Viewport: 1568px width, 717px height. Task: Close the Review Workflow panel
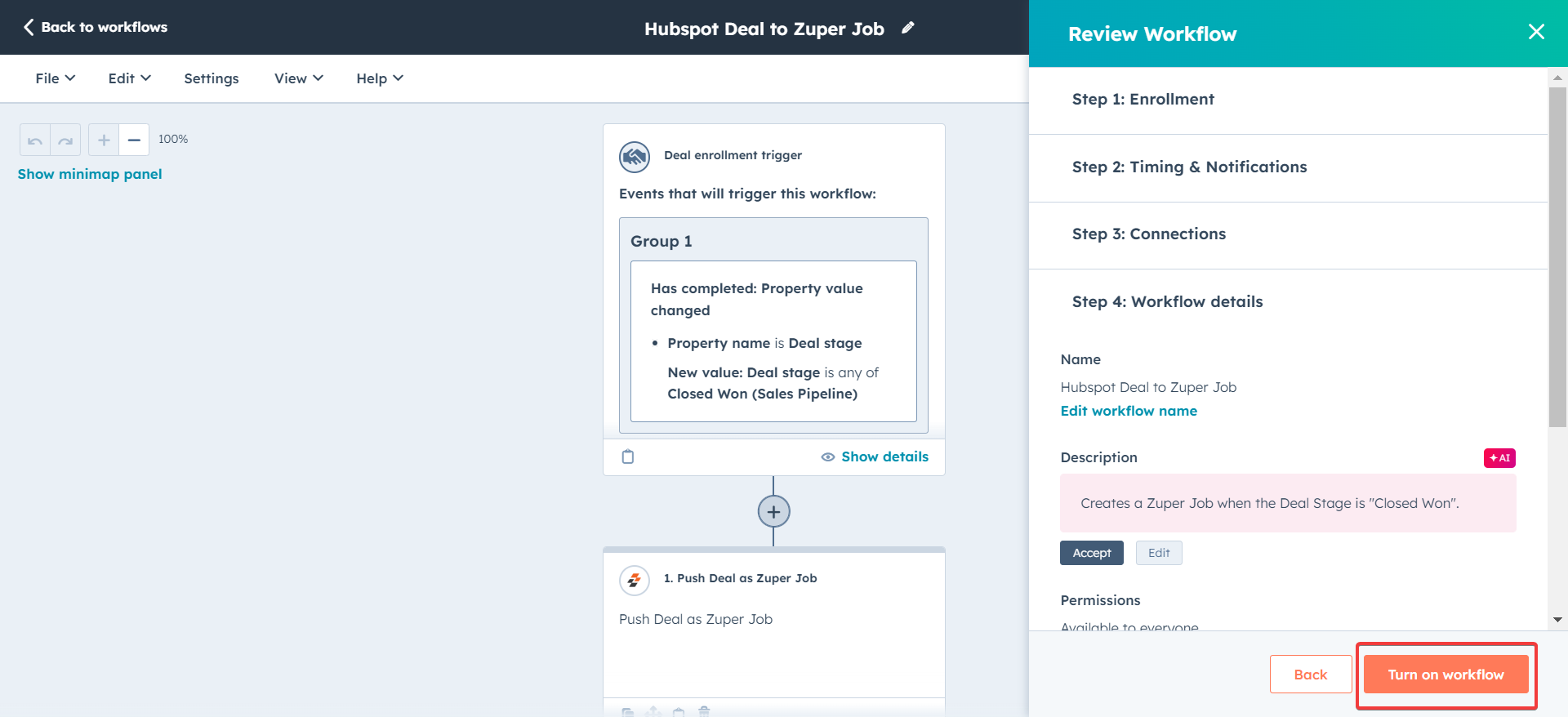click(1536, 32)
